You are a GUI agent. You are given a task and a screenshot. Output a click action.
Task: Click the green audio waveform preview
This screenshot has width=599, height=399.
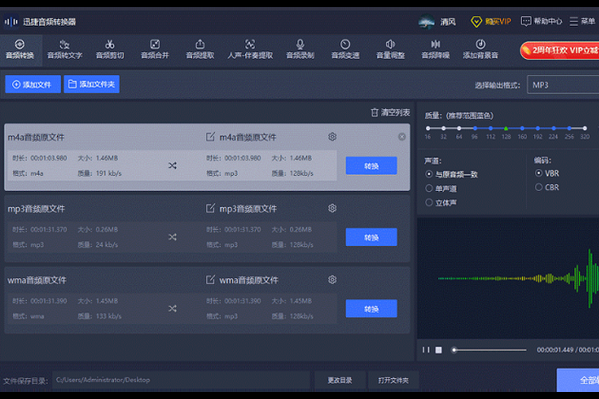tap(518, 278)
